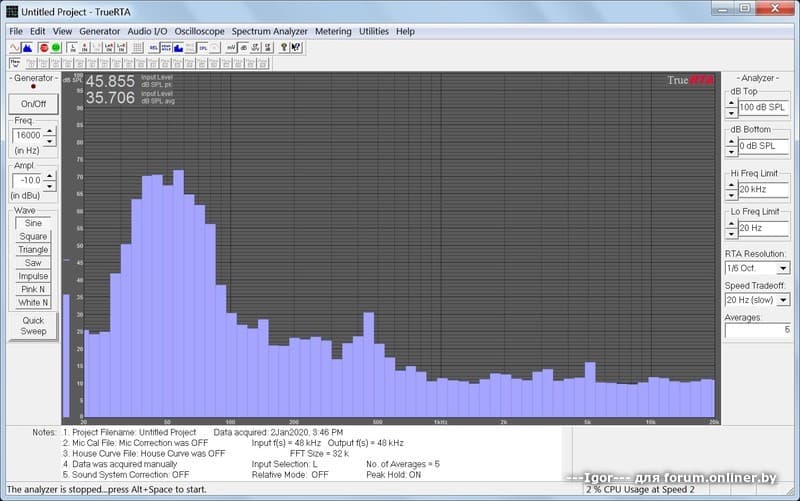800x501 pixels.
Task: Select the Sine wave type
Action: click(33, 224)
